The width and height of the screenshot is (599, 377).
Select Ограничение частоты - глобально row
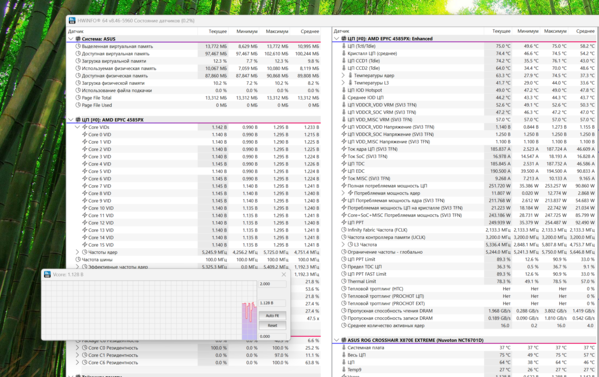tap(464, 252)
